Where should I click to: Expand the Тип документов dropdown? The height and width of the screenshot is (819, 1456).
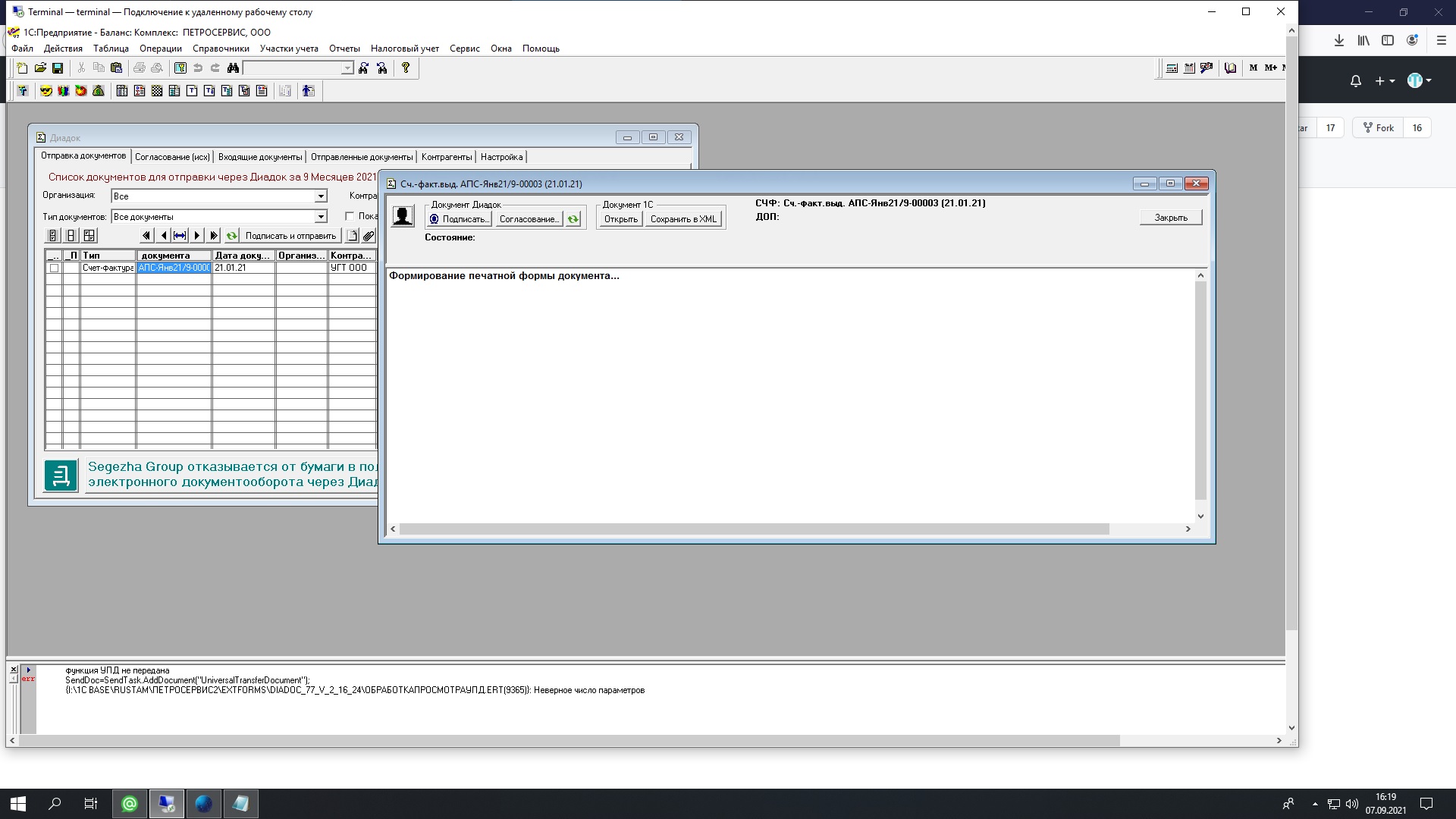tap(321, 217)
